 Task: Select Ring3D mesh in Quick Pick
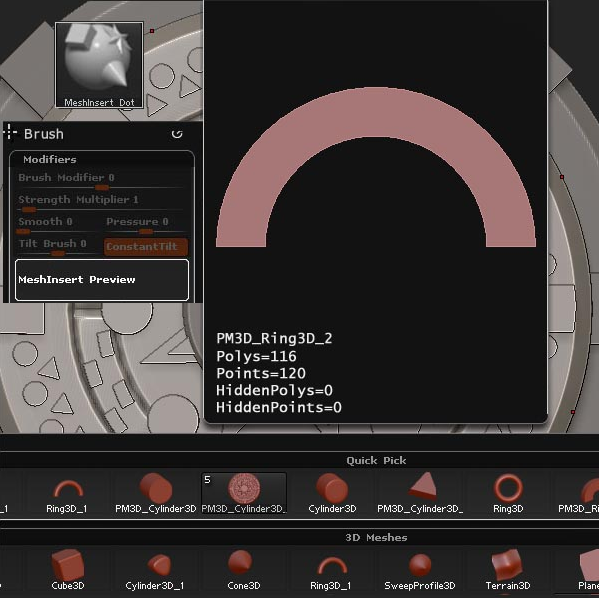508,494
